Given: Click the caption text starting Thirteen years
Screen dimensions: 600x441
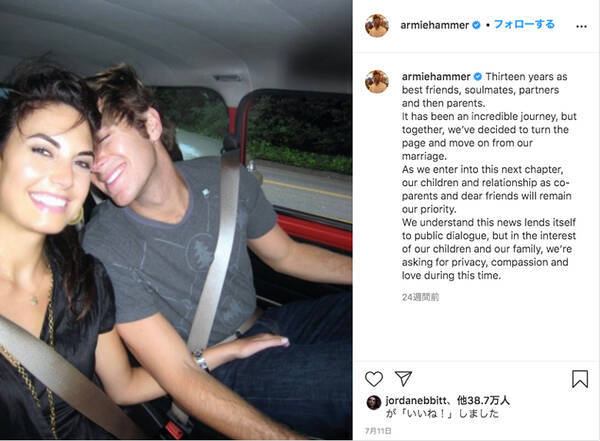Looking at the screenshot, I should 489,176.
